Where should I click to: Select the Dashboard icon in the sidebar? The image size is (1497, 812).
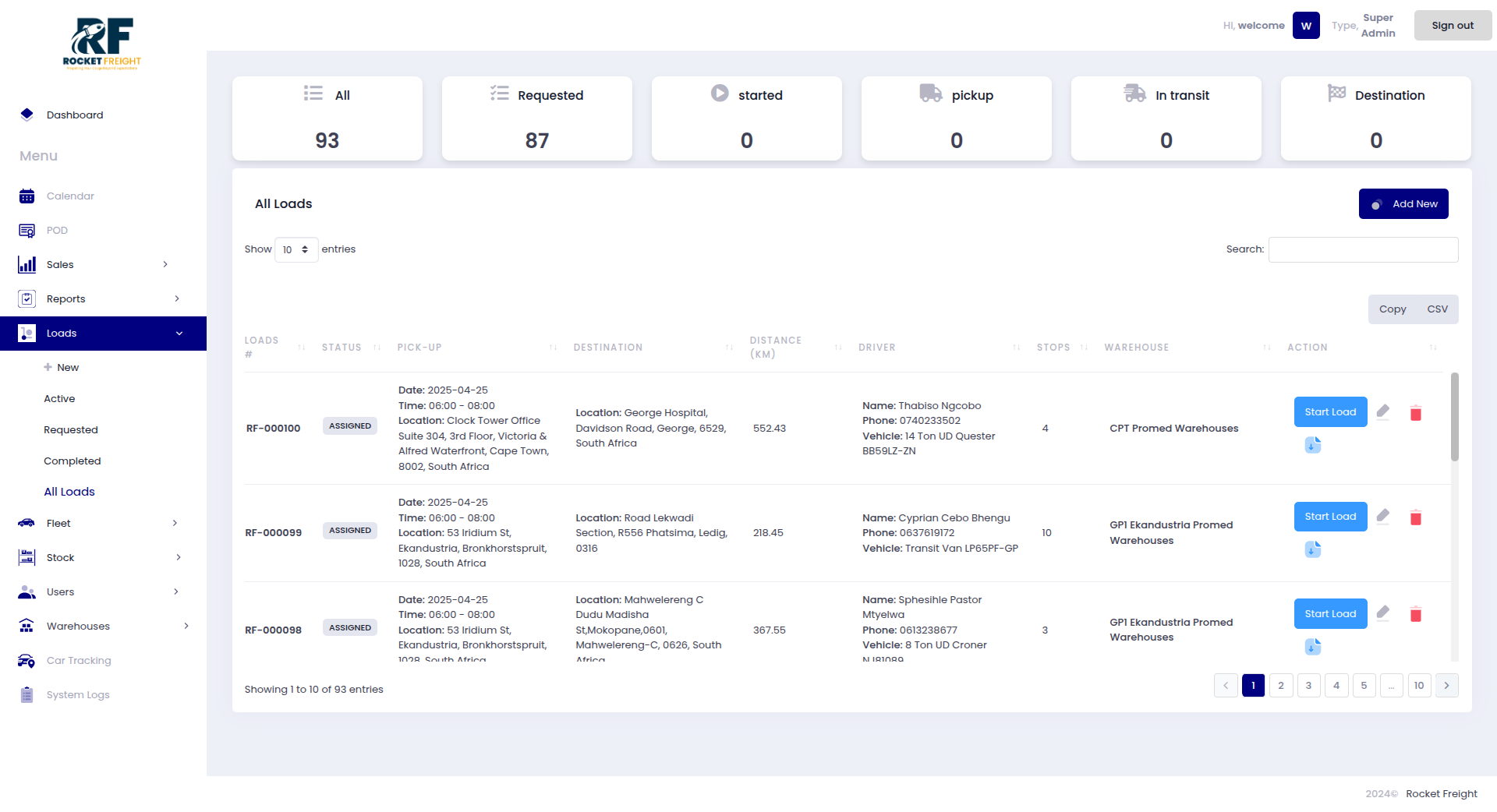coord(27,115)
